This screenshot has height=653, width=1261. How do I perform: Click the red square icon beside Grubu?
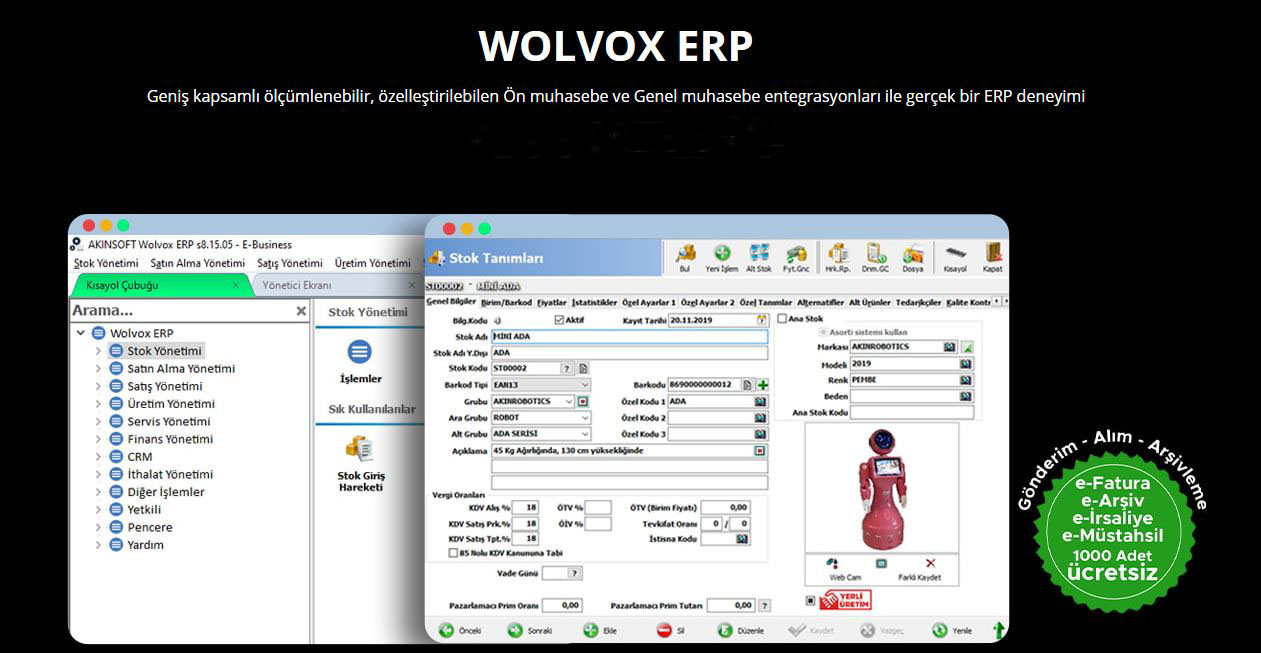[x=584, y=401]
